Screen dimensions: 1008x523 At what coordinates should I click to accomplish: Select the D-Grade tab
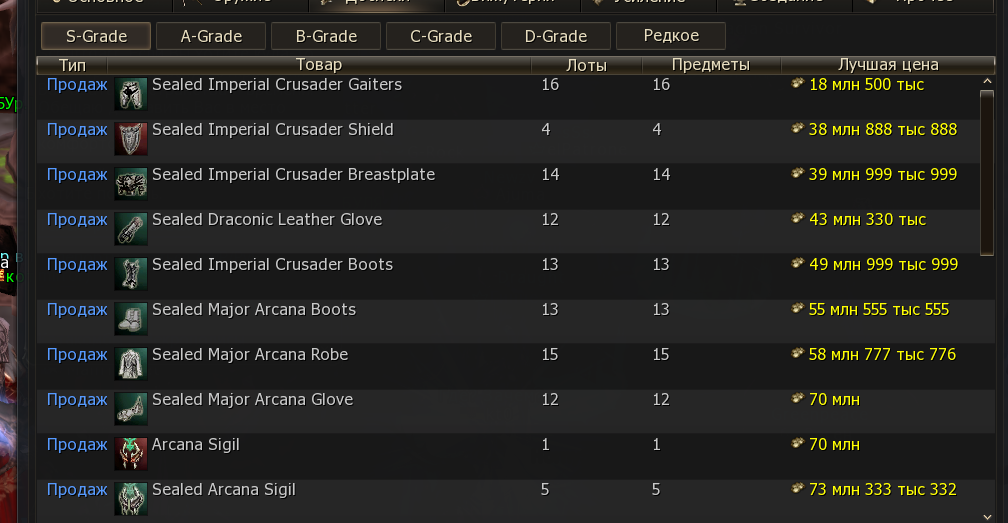click(557, 37)
